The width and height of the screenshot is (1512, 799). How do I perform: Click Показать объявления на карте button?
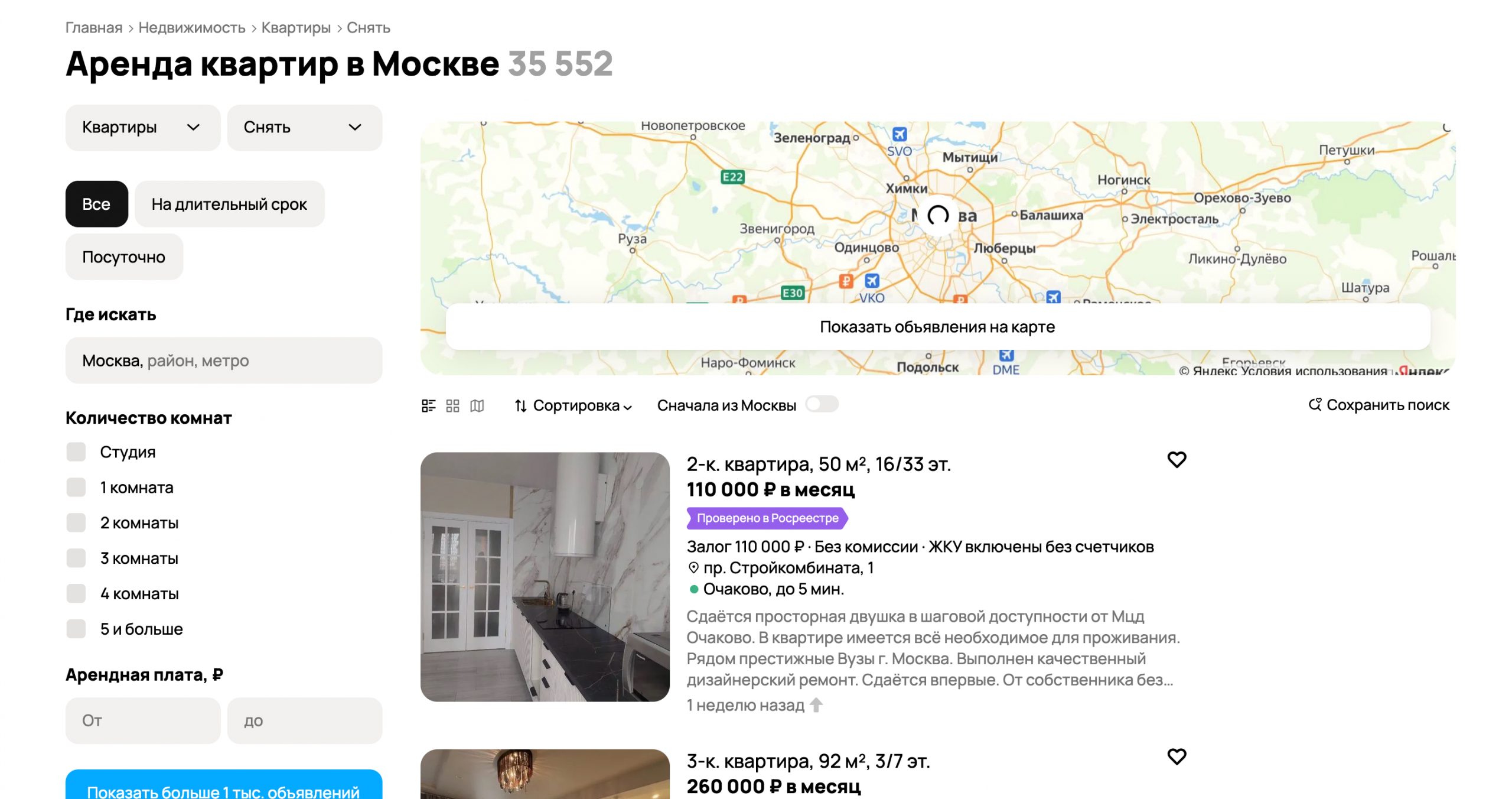937,327
